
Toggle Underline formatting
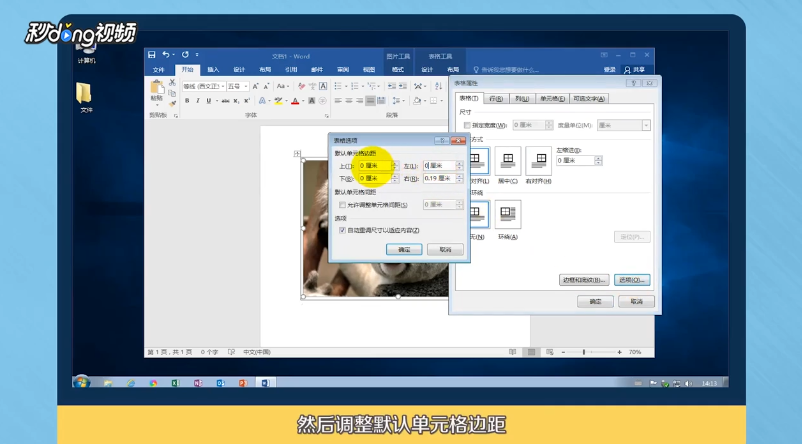209,101
